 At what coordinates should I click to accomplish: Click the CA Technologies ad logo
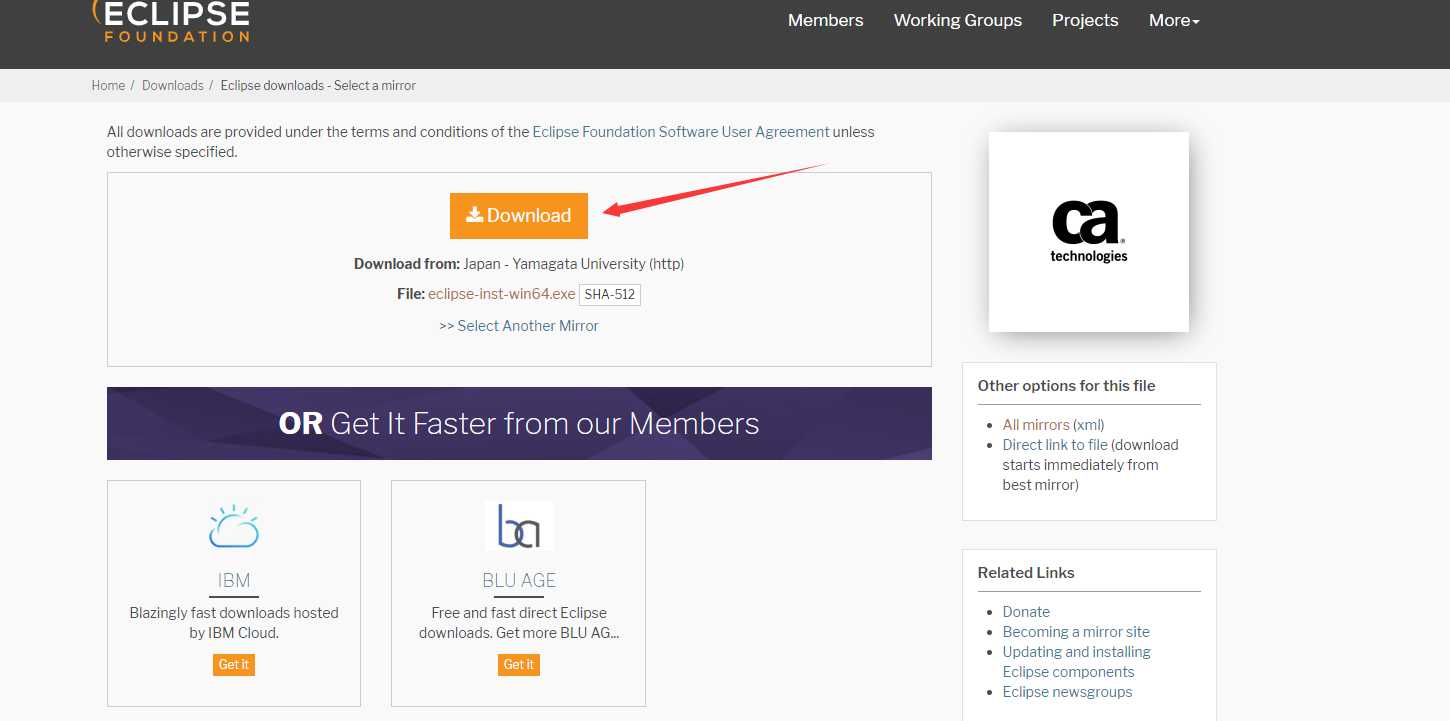[1089, 232]
